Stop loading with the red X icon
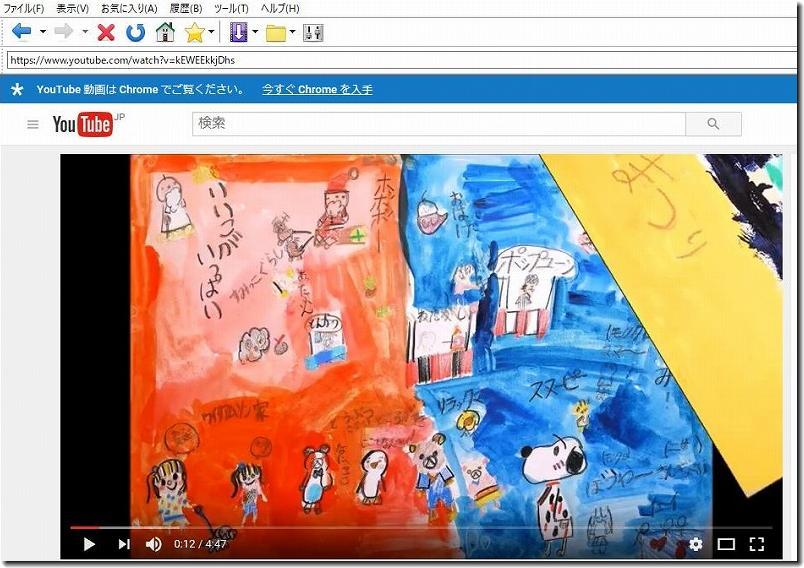 point(106,33)
